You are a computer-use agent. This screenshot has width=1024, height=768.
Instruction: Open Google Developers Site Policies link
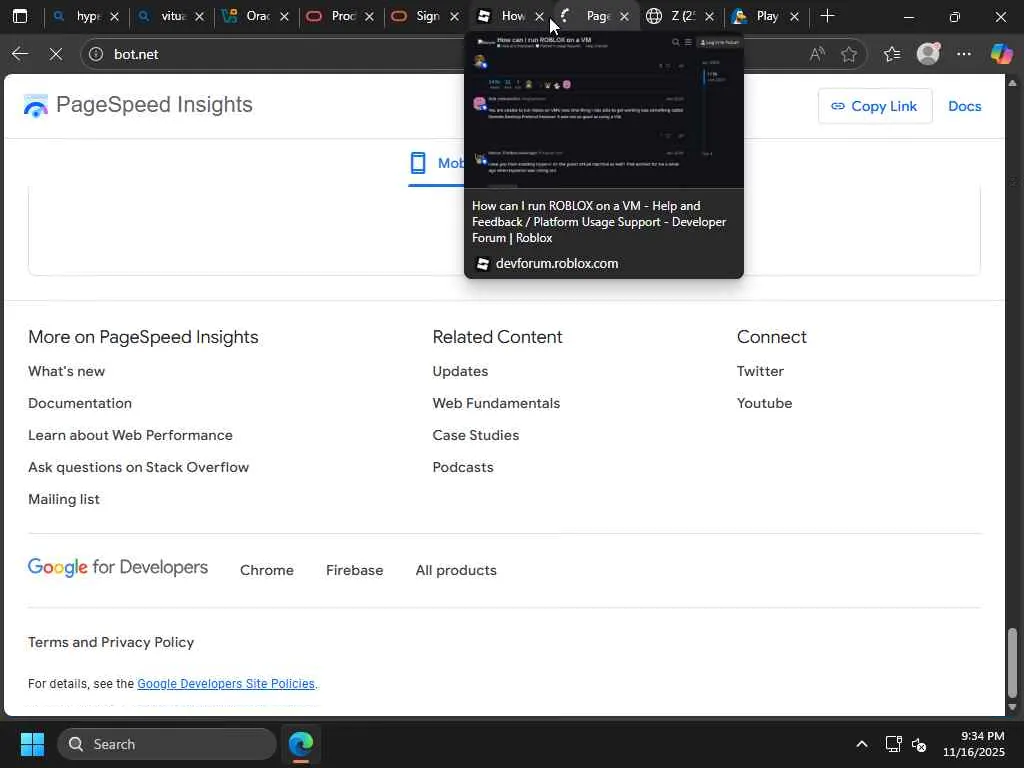226,684
